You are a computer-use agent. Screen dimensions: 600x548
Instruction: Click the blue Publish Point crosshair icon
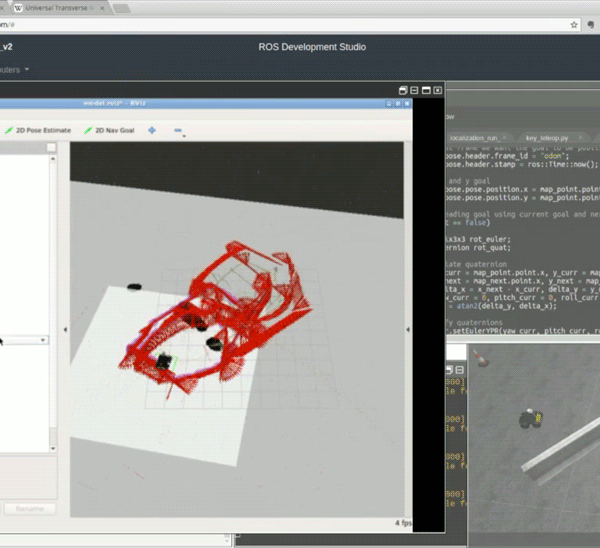152,130
